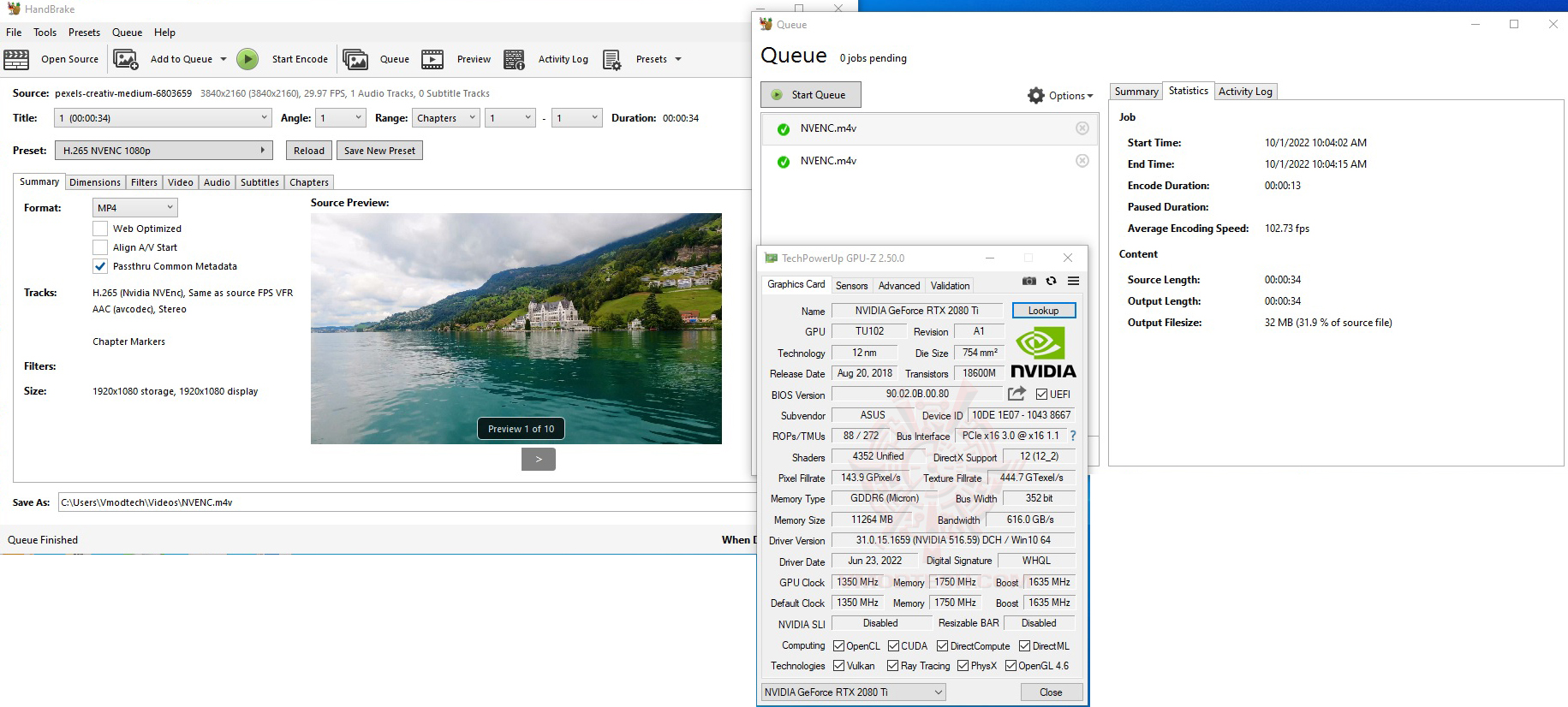The image size is (1568, 707).
Task: Take a GPU-Z screenshot with camera icon
Action: 1029,281
